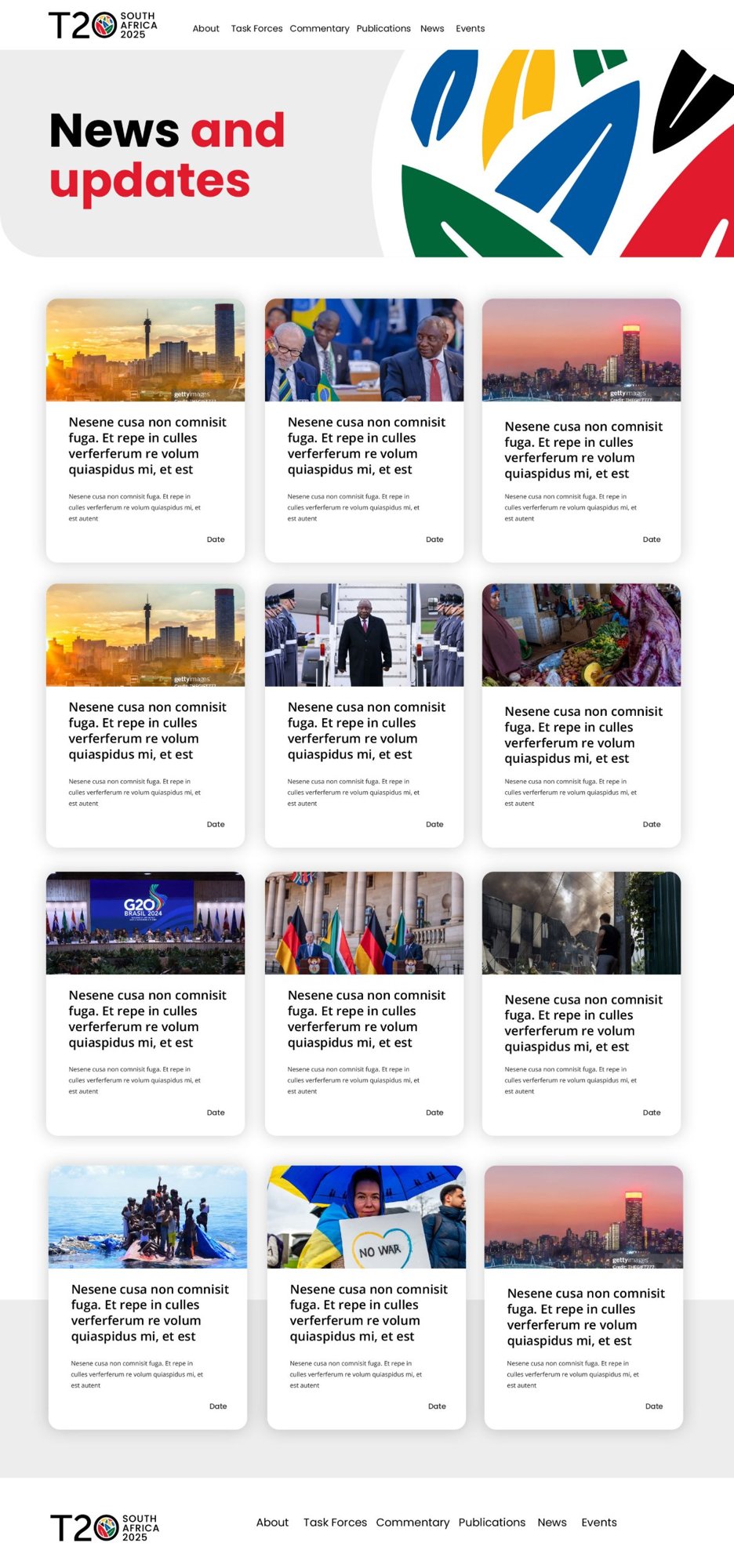Click the headline under the airplane stairs photo
The width and height of the screenshot is (734, 1568).
coord(366,731)
